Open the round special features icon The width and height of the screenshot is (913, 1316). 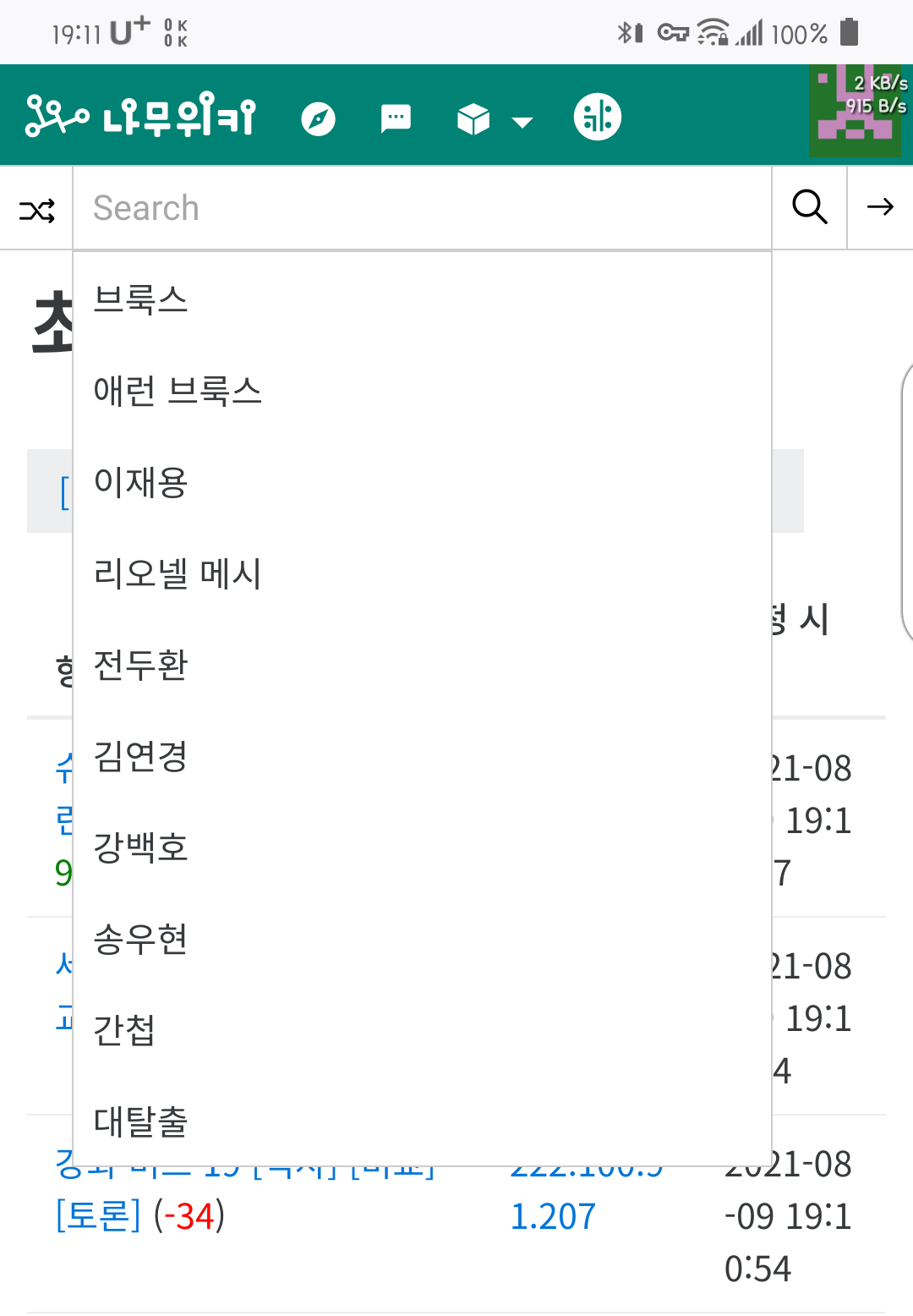pos(598,117)
